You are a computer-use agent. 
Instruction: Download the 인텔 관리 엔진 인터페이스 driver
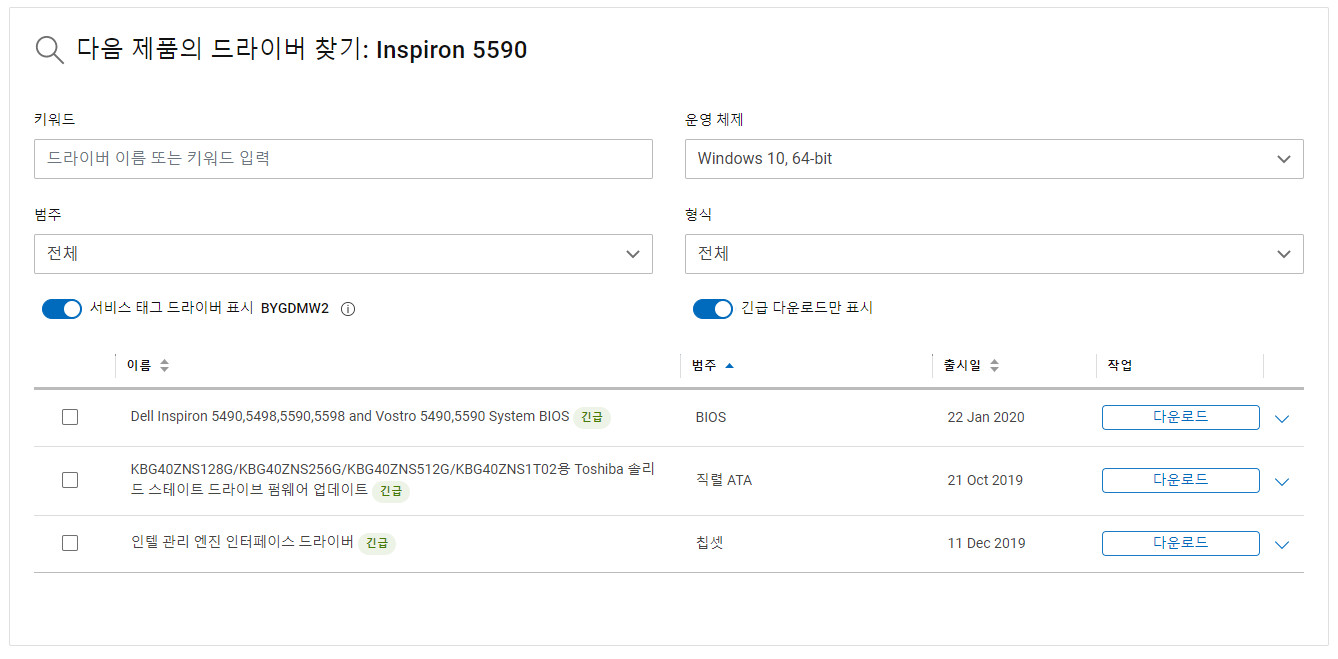tap(1181, 543)
